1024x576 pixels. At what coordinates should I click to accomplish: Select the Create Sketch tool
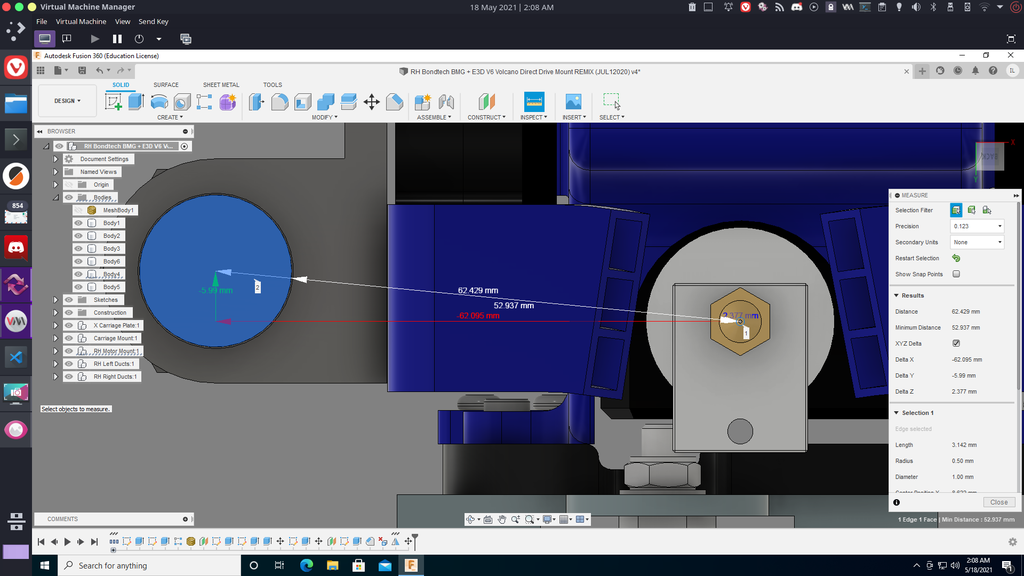(113, 102)
